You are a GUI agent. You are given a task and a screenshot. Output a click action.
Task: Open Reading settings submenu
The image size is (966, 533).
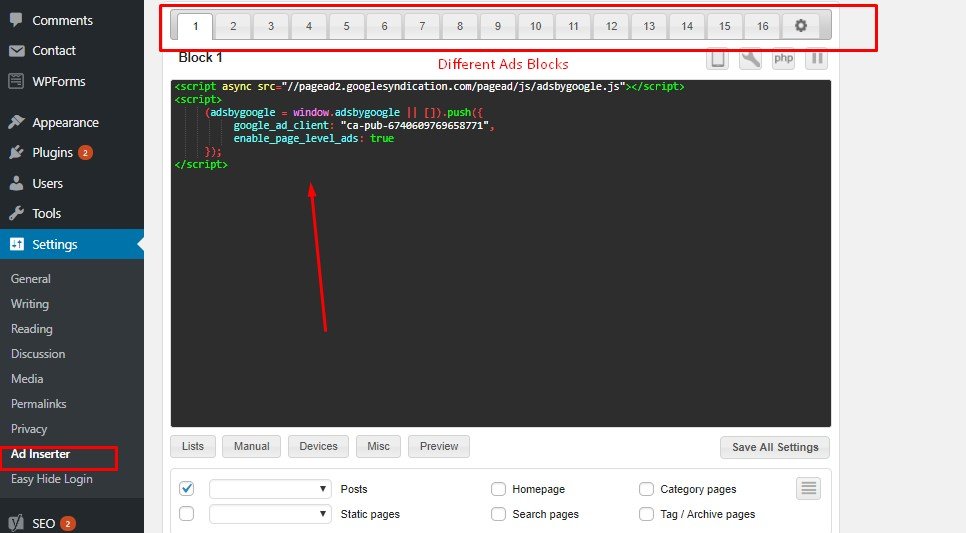point(31,329)
